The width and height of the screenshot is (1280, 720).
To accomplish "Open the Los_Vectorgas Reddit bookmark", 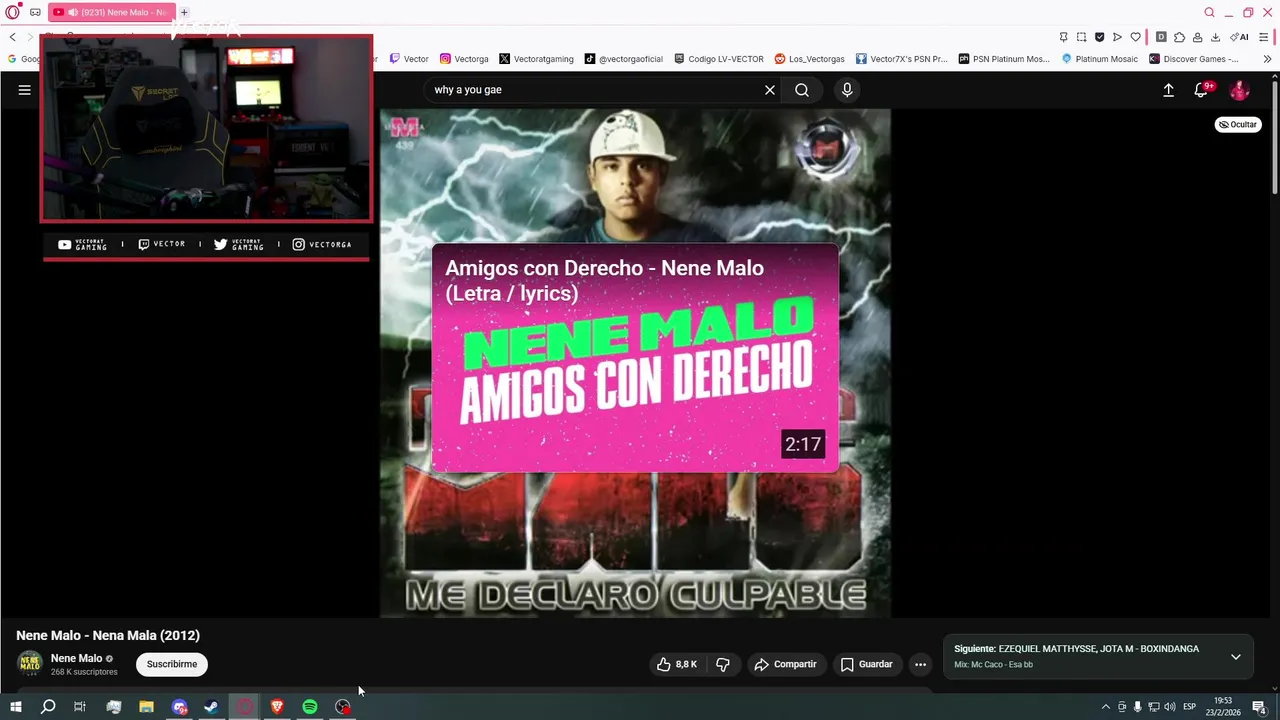I will 809,59.
